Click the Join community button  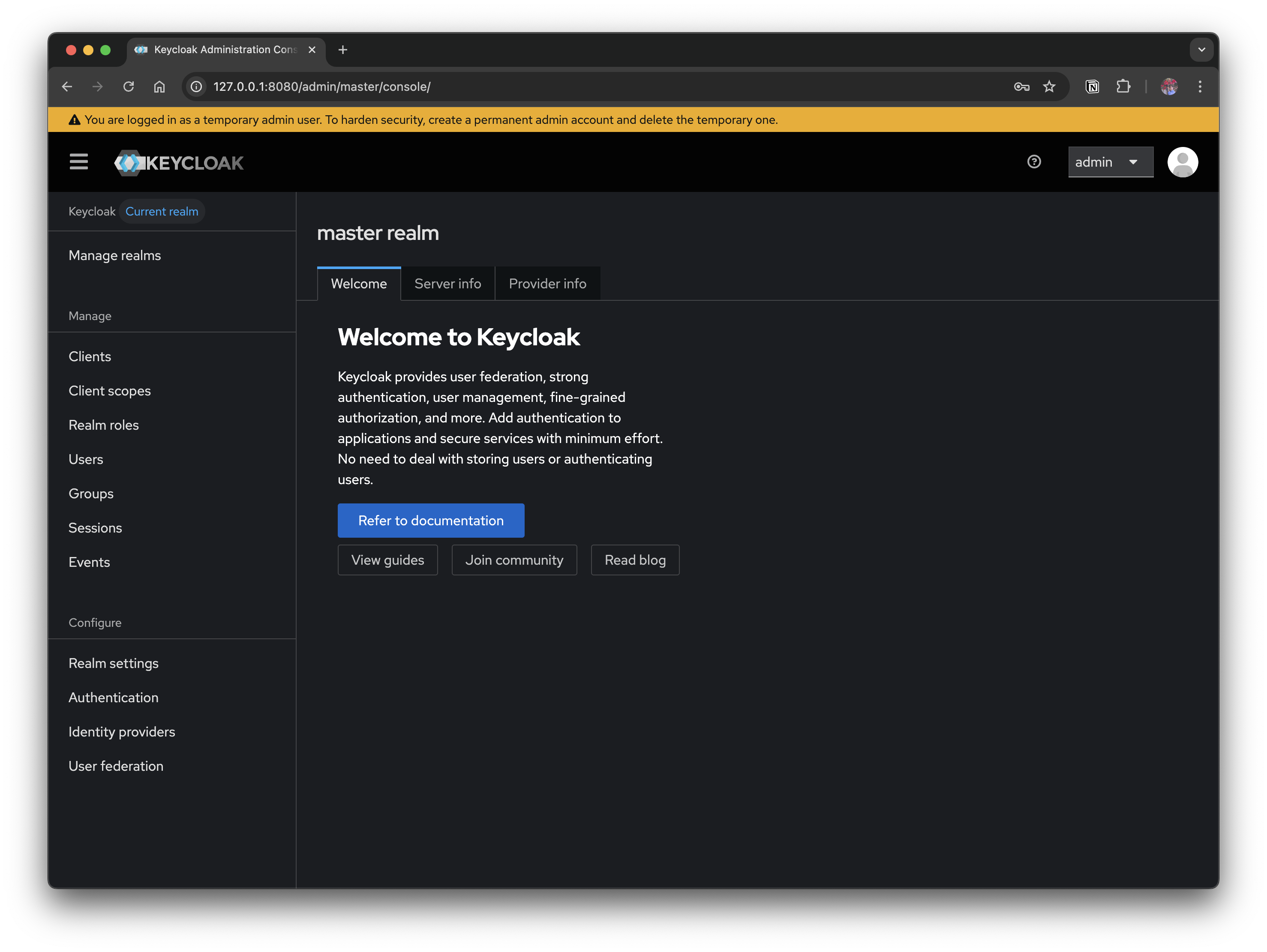tap(514, 560)
